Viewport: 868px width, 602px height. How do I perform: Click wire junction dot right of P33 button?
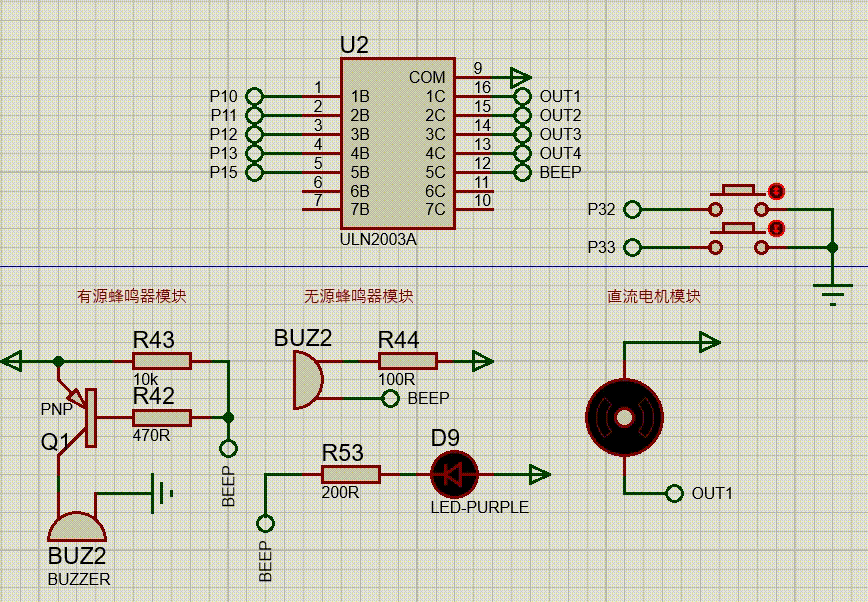pyautogui.click(x=832, y=248)
